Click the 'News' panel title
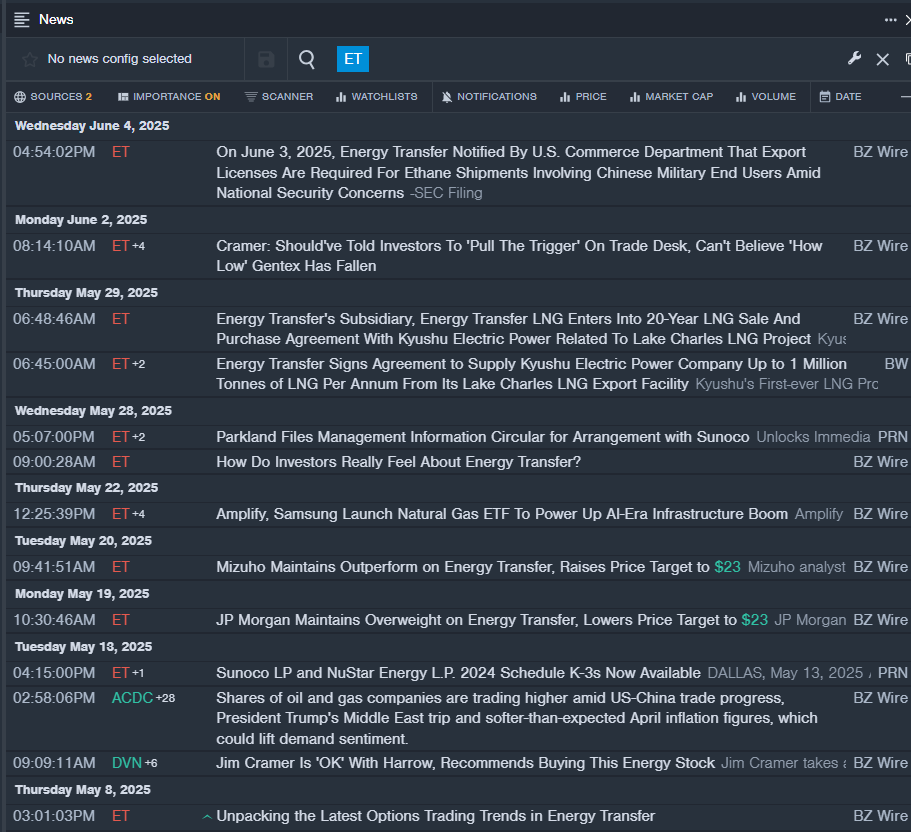 56,20
